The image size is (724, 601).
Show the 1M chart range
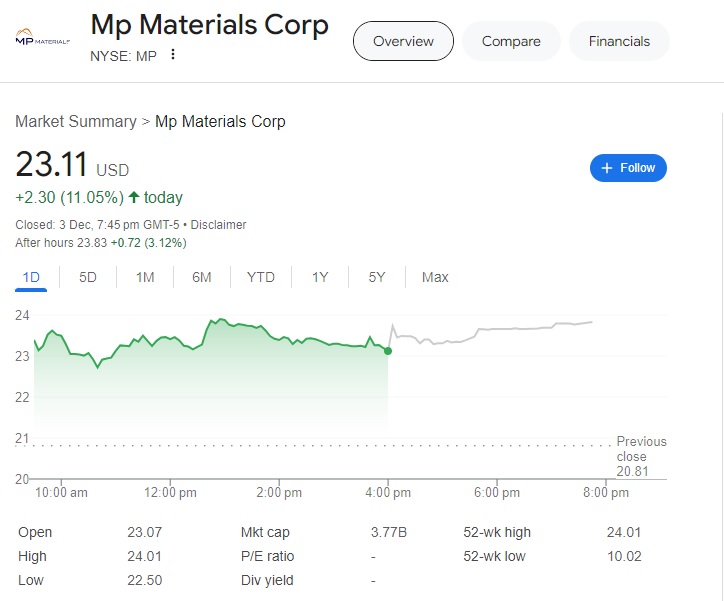[145, 277]
